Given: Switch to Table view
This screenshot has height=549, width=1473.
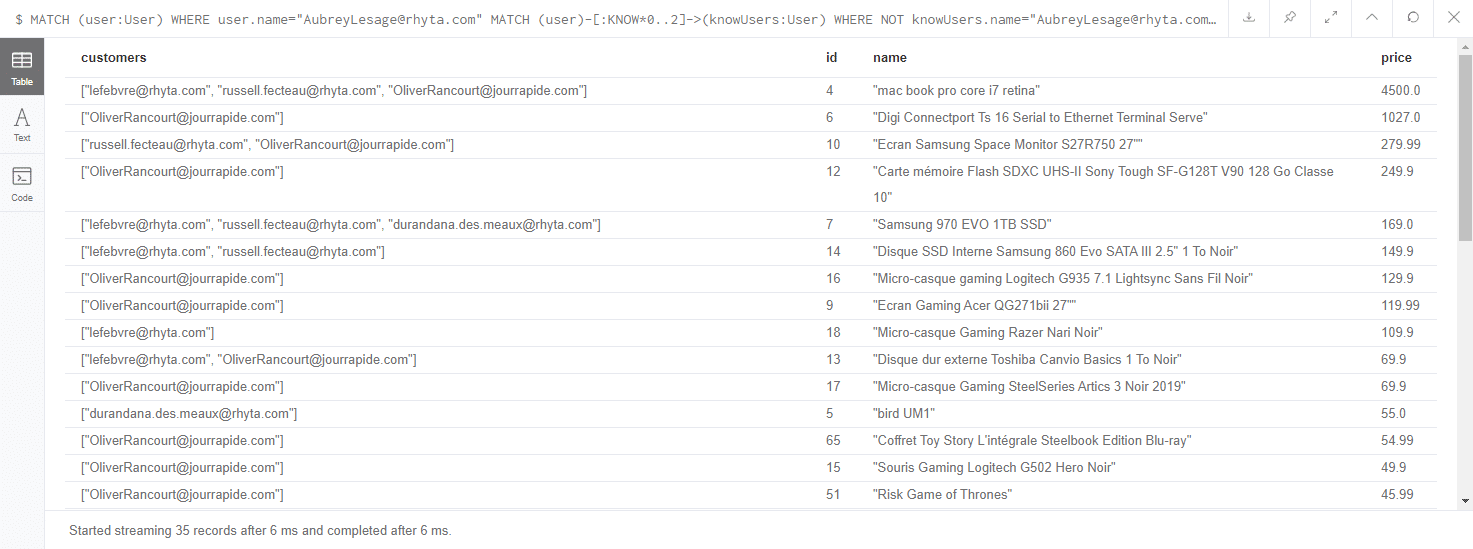Looking at the screenshot, I should (22, 68).
